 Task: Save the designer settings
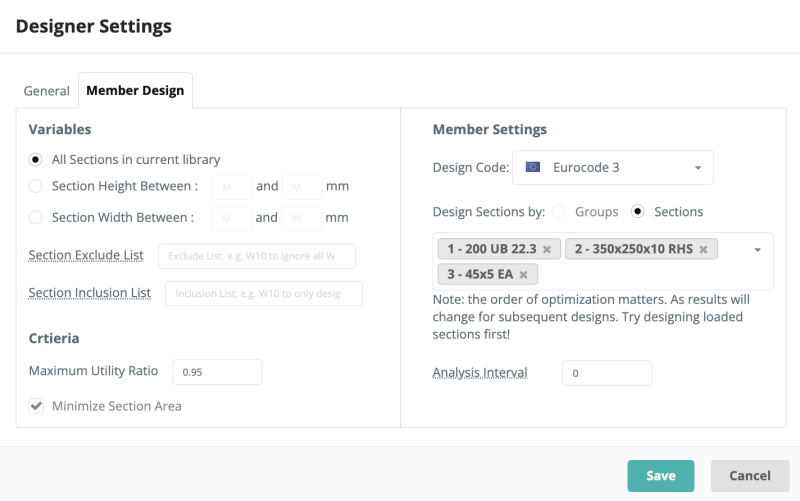[x=660, y=476]
